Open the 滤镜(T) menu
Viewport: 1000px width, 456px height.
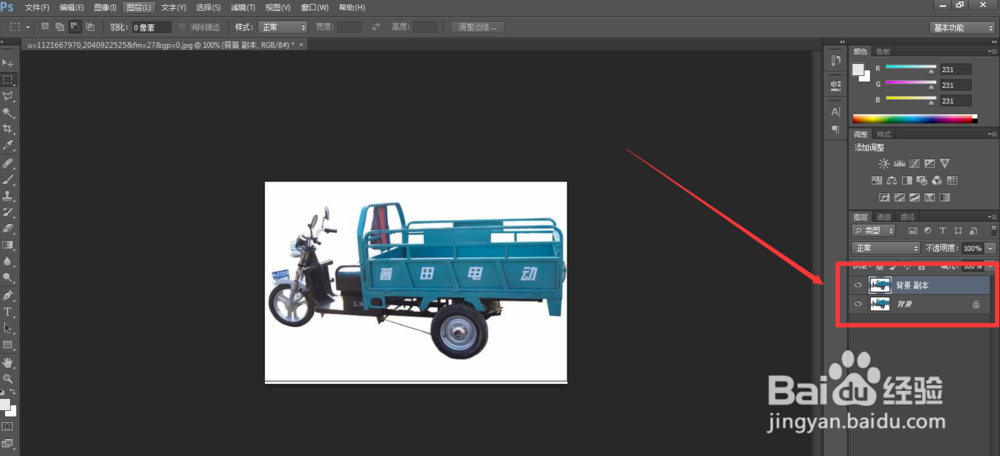[243, 8]
